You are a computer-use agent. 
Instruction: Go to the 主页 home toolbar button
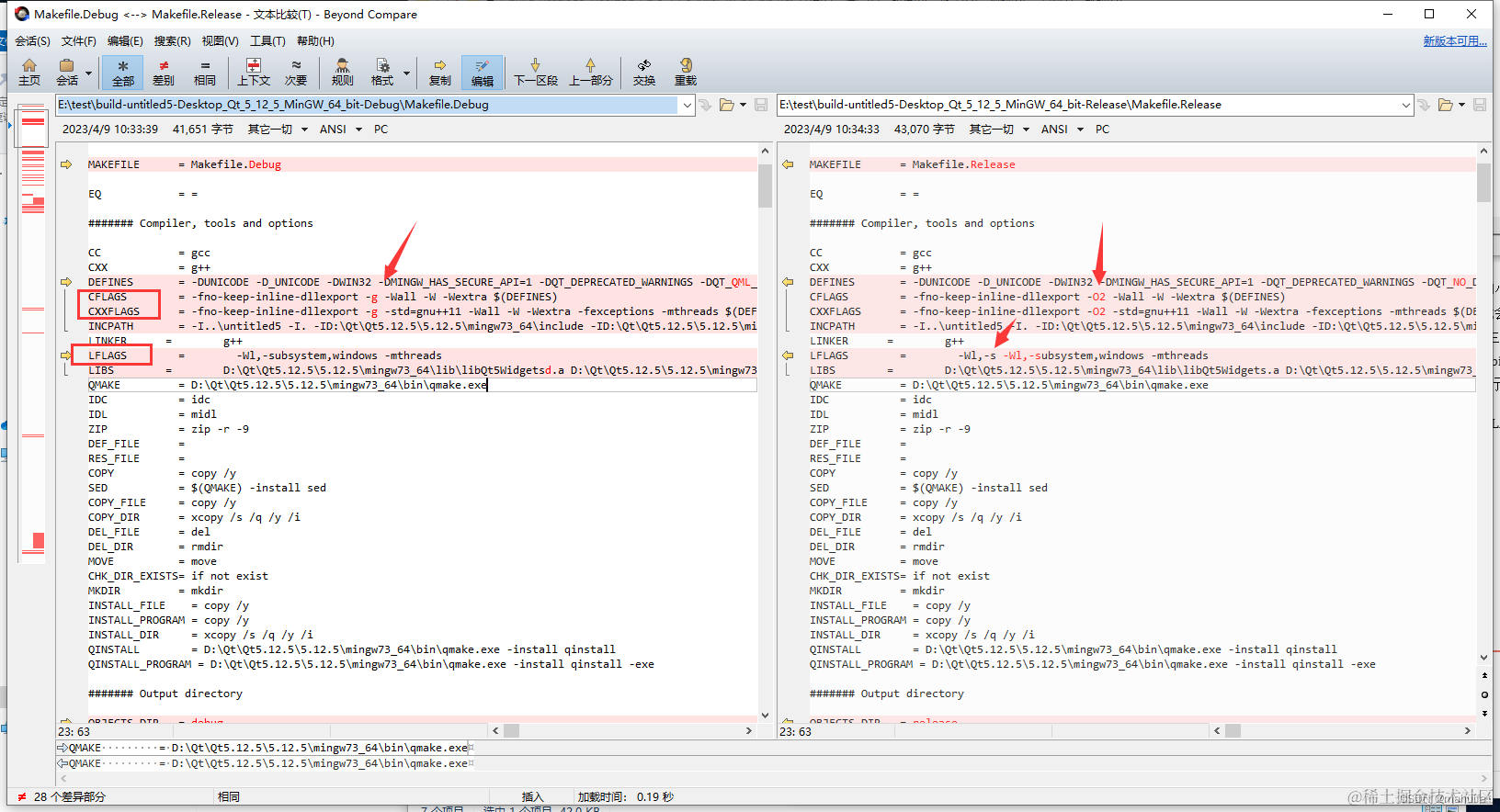coord(29,73)
